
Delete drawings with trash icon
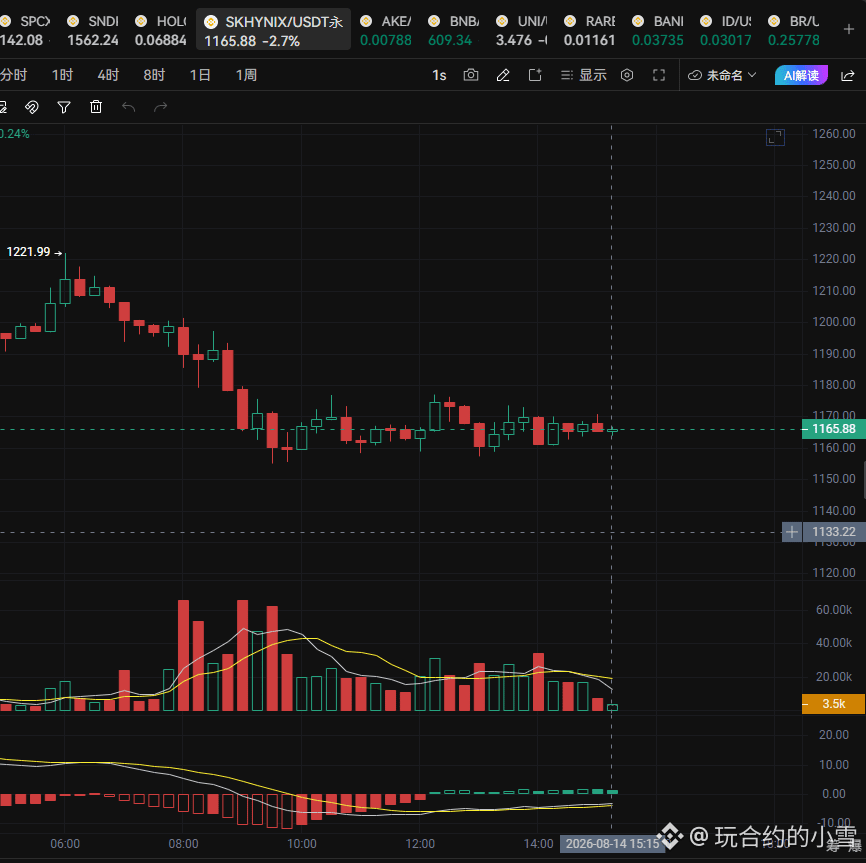[96, 107]
